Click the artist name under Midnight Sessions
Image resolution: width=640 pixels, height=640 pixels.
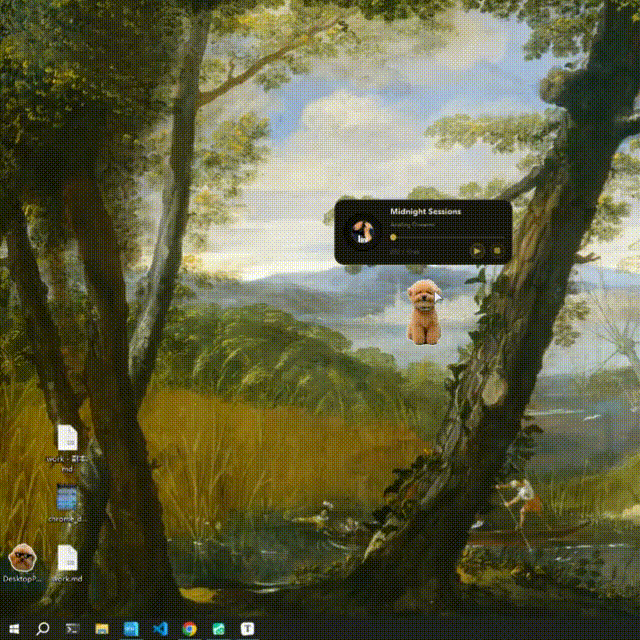point(412,224)
